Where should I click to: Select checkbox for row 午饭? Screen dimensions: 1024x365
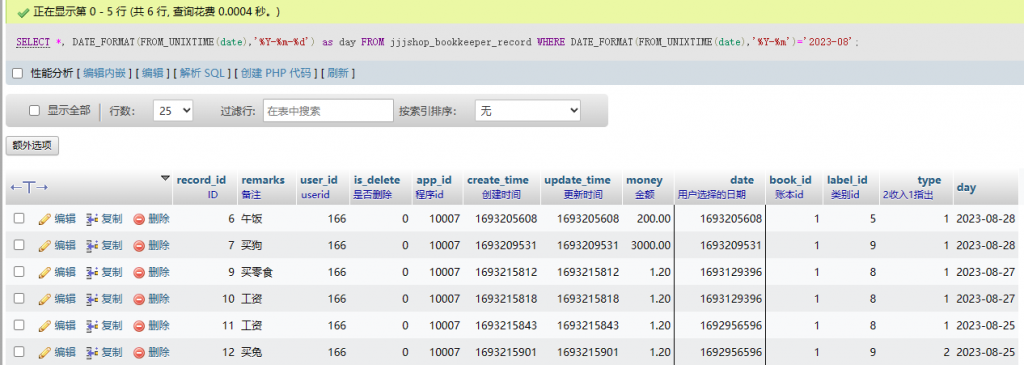[20, 219]
